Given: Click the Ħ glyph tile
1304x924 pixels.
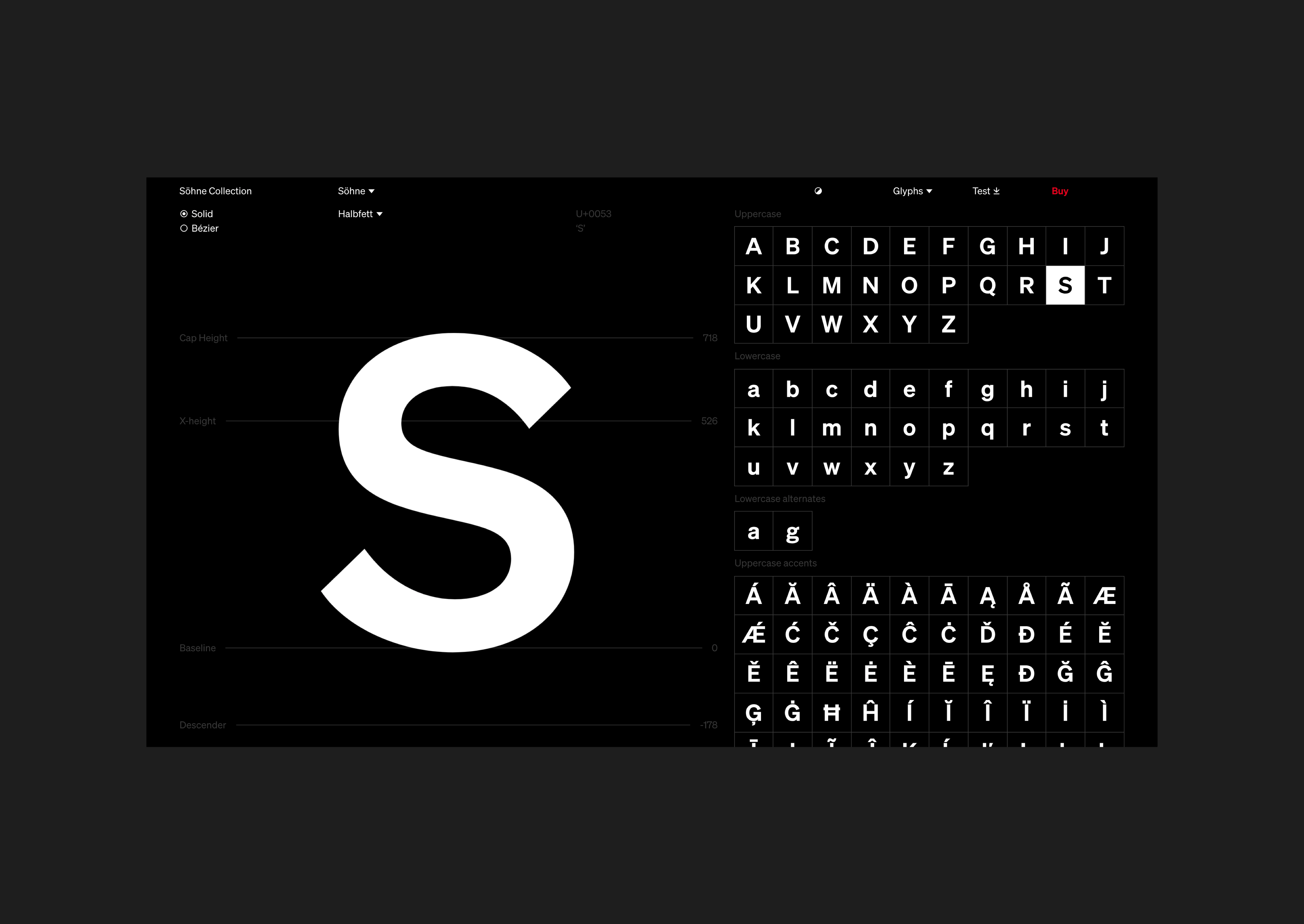Looking at the screenshot, I should click(x=832, y=712).
